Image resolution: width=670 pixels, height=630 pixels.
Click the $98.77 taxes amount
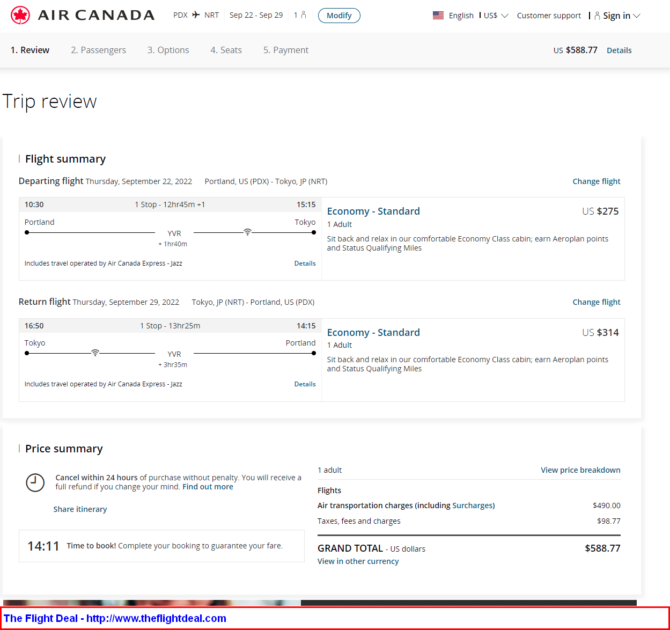tap(608, 521)
